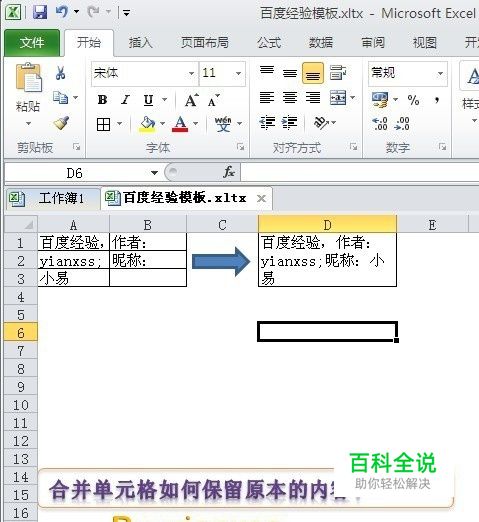Click Increase Indent icon
The image size is (479, 522).
(x=290, y=123)
